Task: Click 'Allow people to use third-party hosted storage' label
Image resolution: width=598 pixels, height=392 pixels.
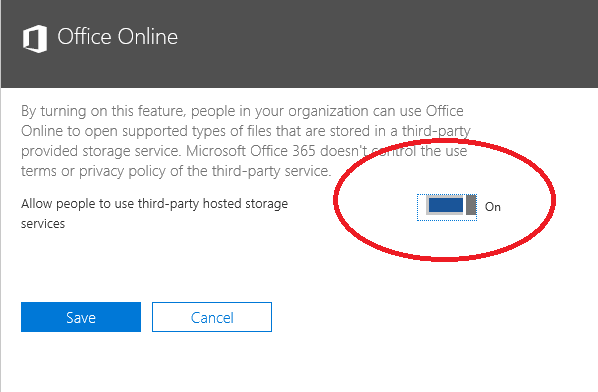Action: (154, 213)
